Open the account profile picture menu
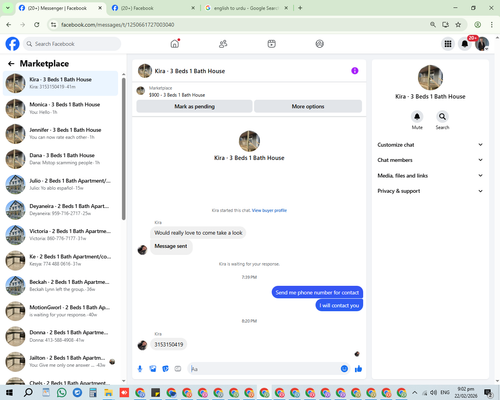The height and width of the screenshot is (400, 500). 482,44
